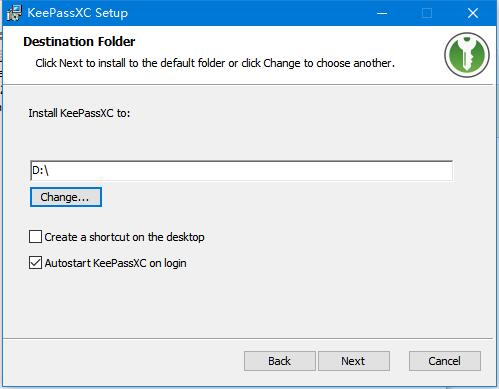Image resolution: width=499 pixels, height=389 pixels.
Task: Click the 'Autostart KeePassXC on login' label text
Action: 115,263
